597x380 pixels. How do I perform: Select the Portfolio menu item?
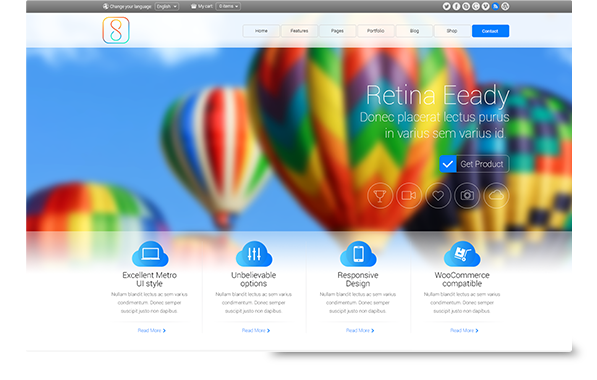tap(375, 31)
